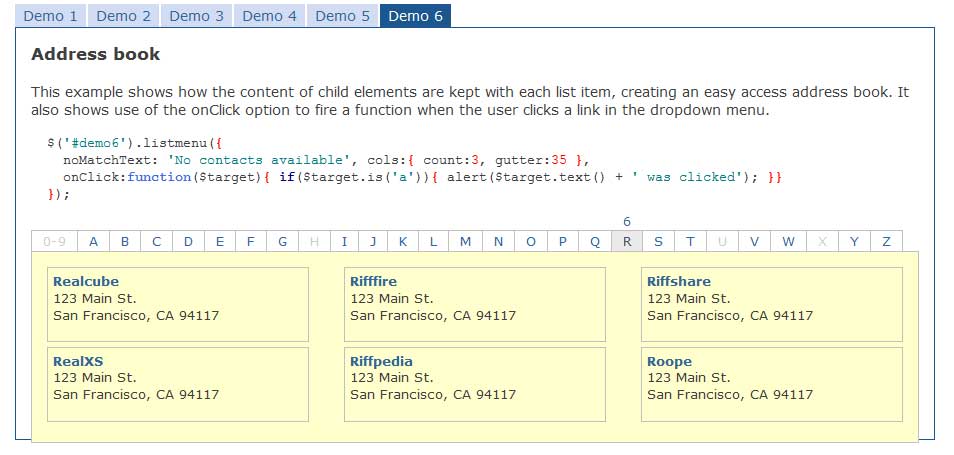Pick letter D in the alphabet bar
Screen dimensions: 954x455
pyautogui.click(x=188, y=241)
